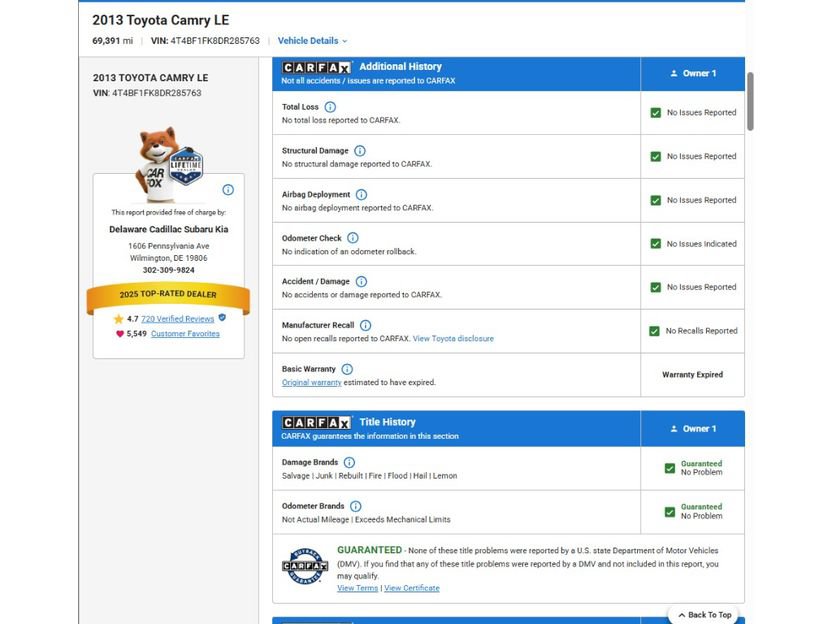Click the Odometer Brands info icon
832x624 pixels.
point(356,506)
